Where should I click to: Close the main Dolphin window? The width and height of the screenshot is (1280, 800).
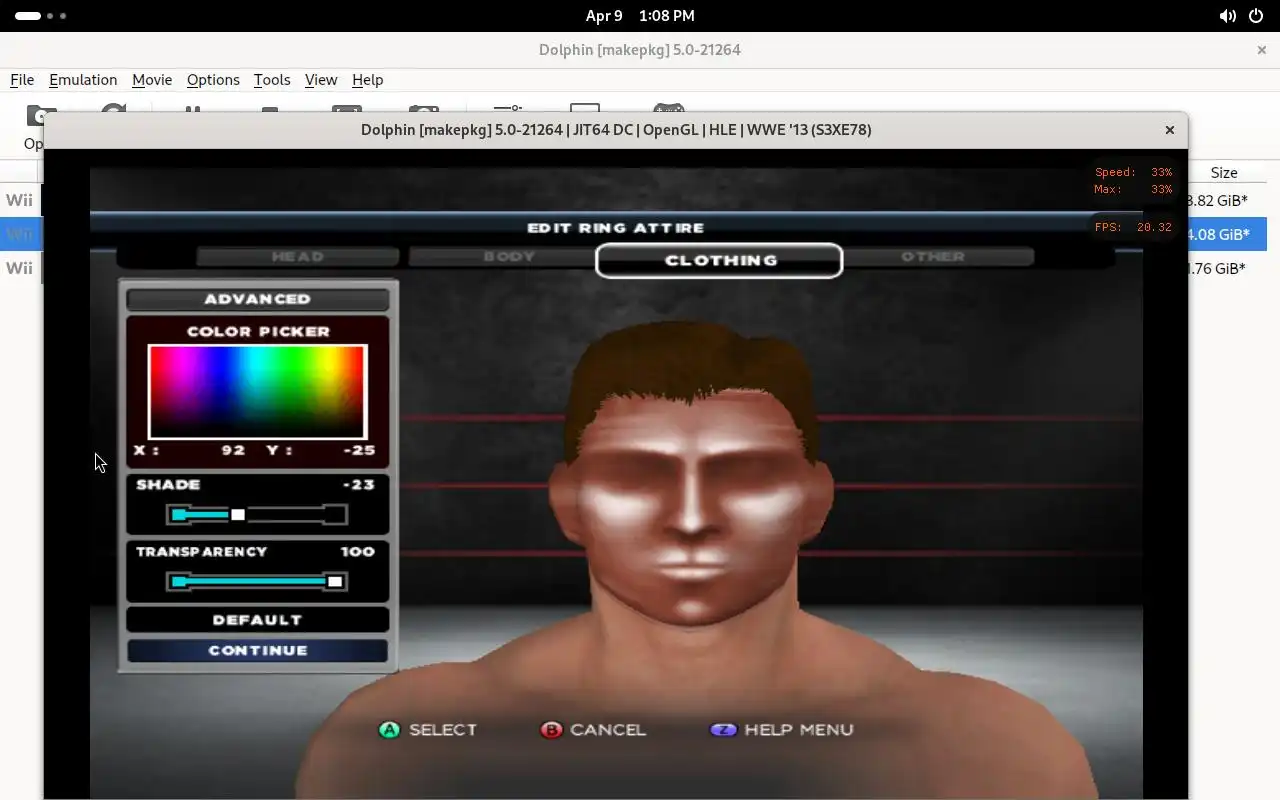click(x=1261, y=49)
